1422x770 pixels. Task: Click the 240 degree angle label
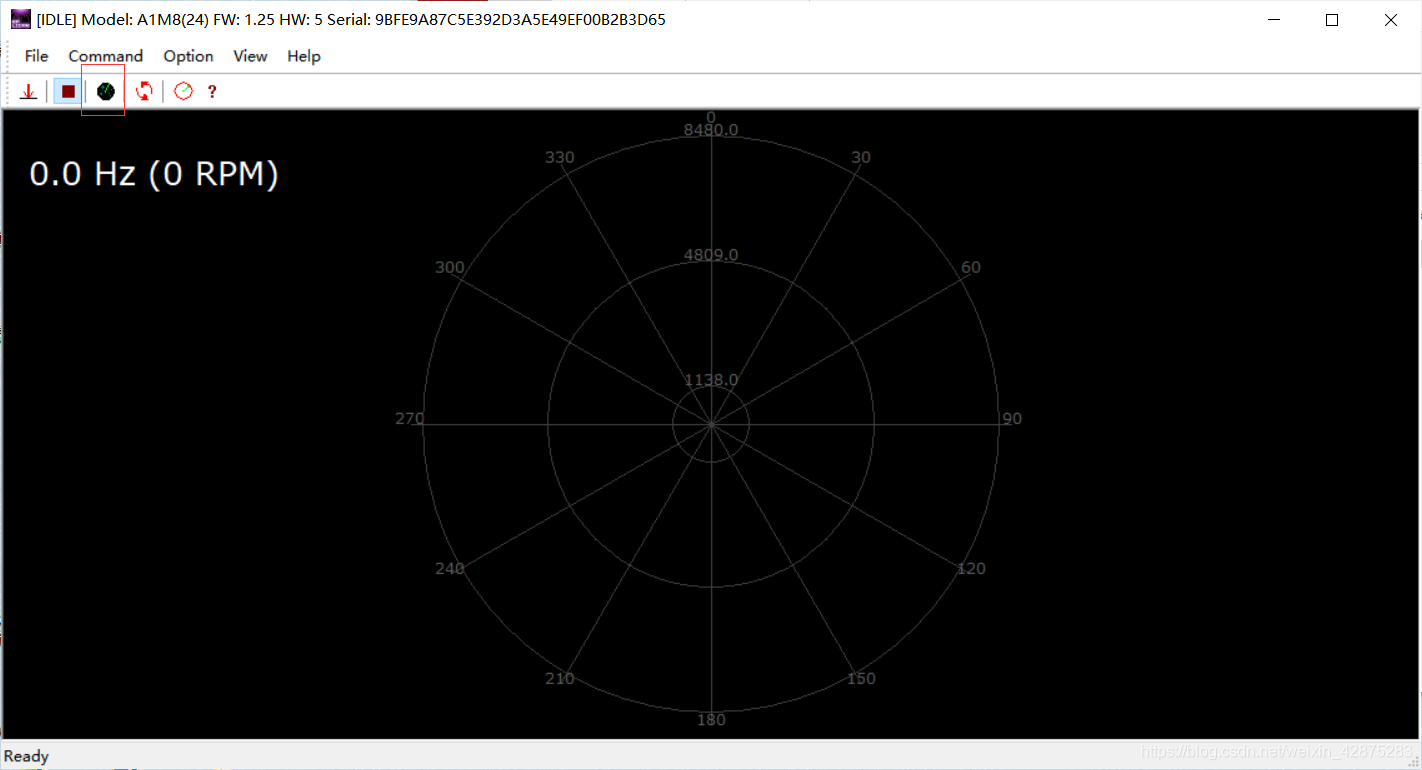(x=450, y=569)
